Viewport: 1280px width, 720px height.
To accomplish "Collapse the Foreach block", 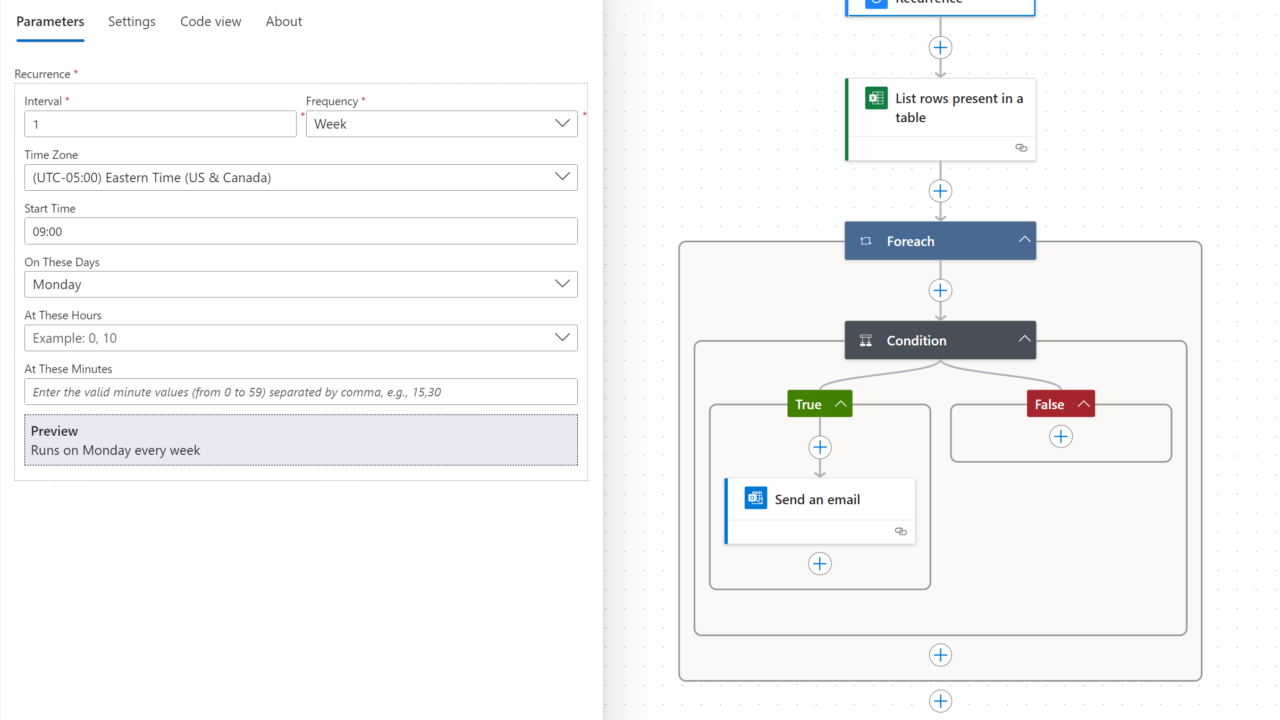I will (1024, 240).
